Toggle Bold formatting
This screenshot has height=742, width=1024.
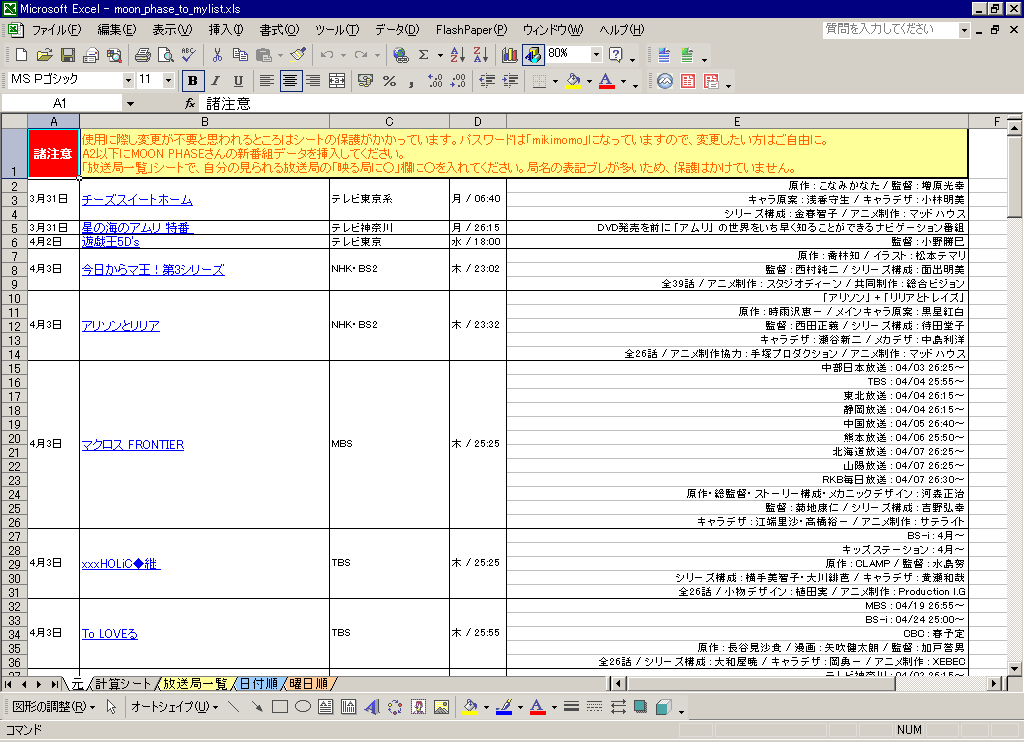[x=192, y=81]
